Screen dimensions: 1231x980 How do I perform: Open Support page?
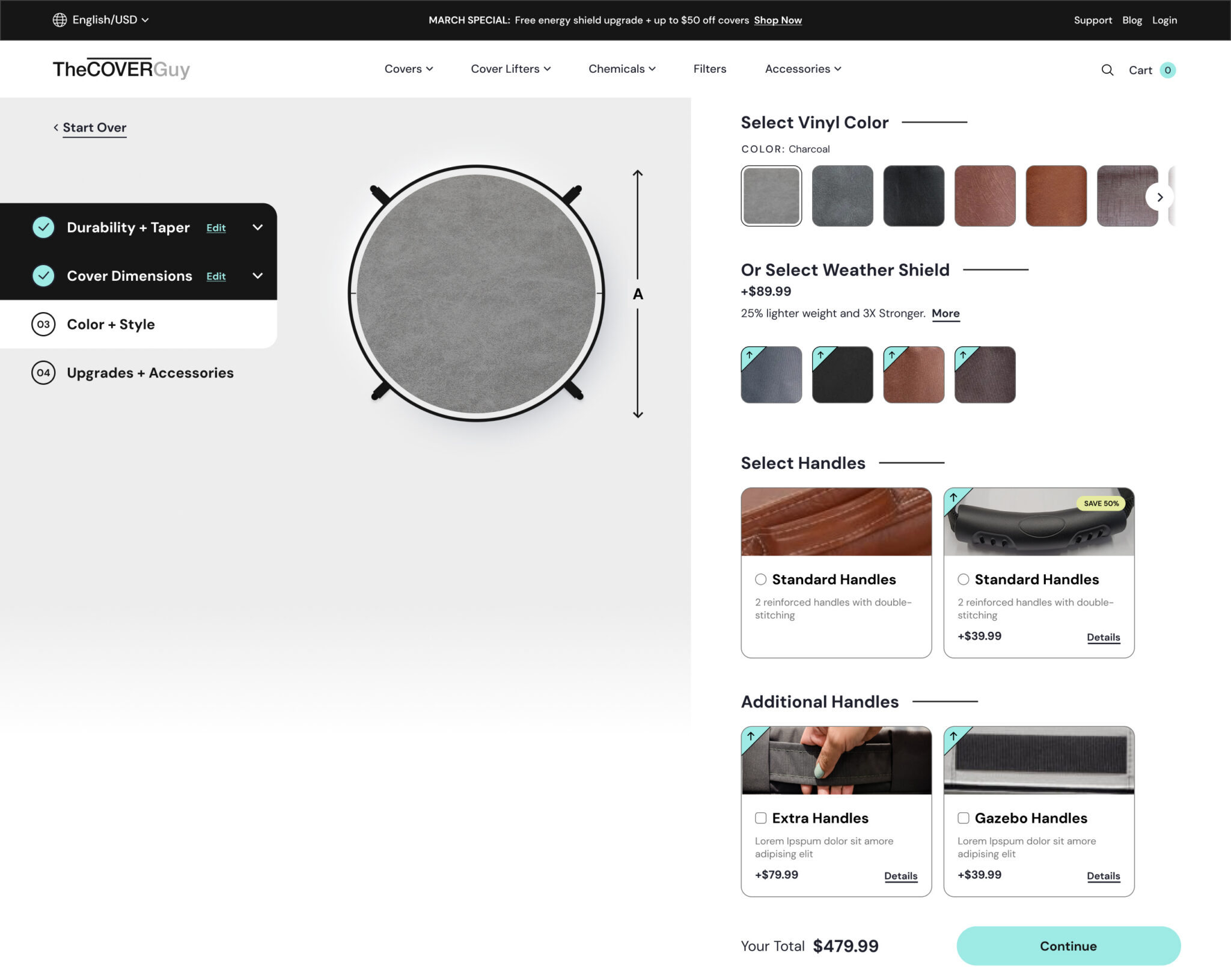[1093, 20]
